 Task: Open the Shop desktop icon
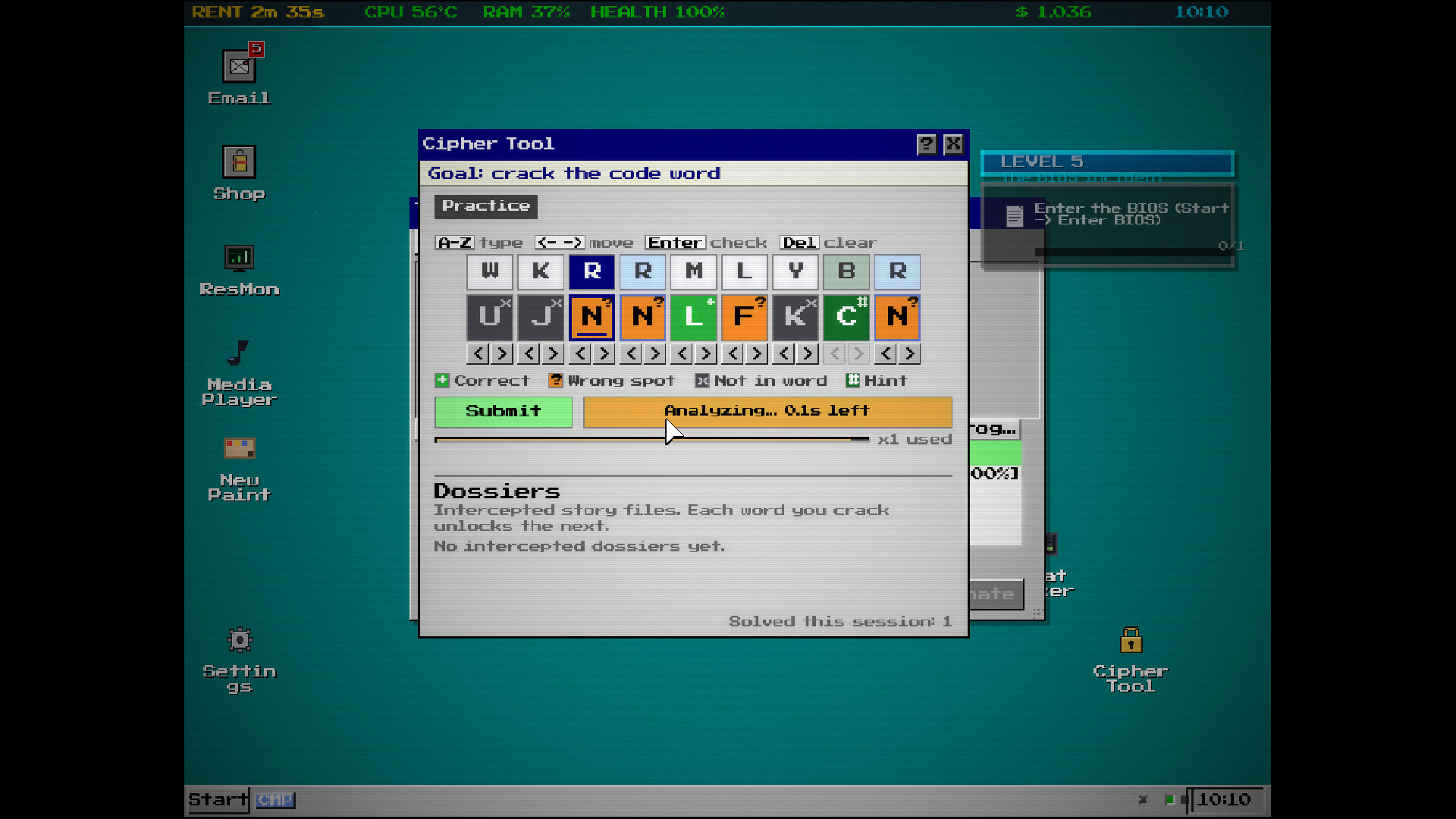239,173
